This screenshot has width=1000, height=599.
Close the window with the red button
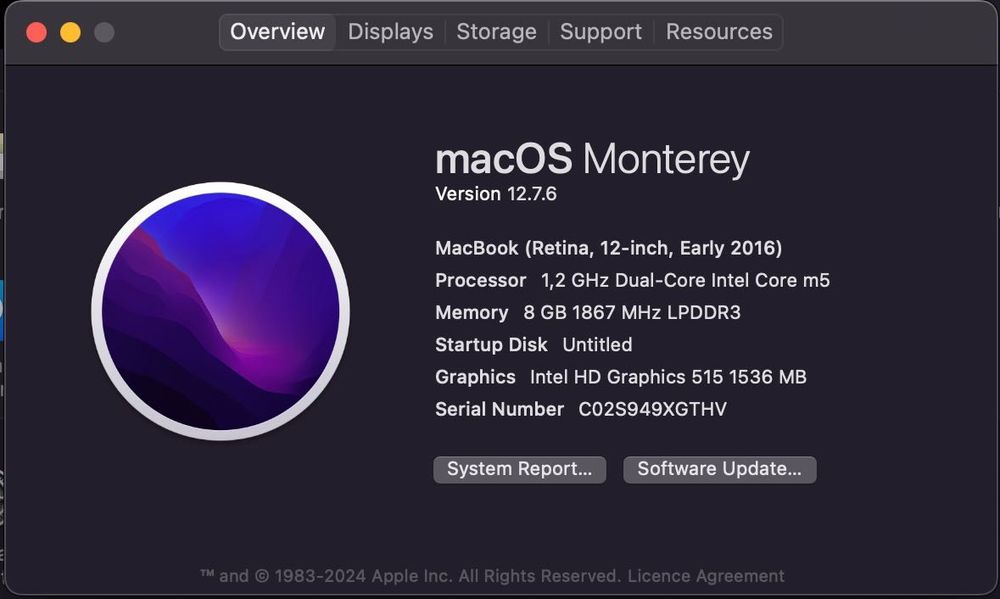[x=36, y=32]
